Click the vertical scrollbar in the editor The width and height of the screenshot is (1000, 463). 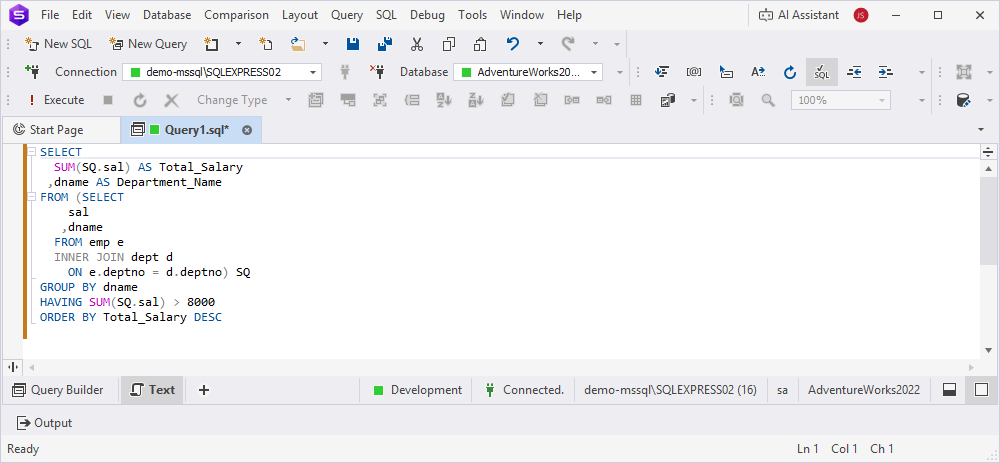[x=988, y=220]
